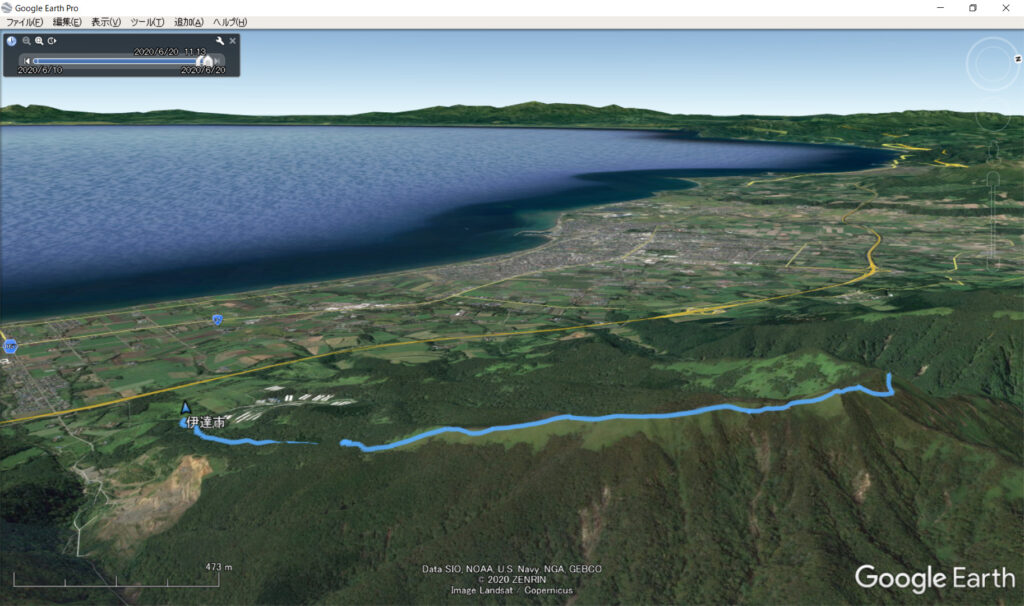1024x606 pixels.
Task: Open the 編集 menu
Action: 67,22
